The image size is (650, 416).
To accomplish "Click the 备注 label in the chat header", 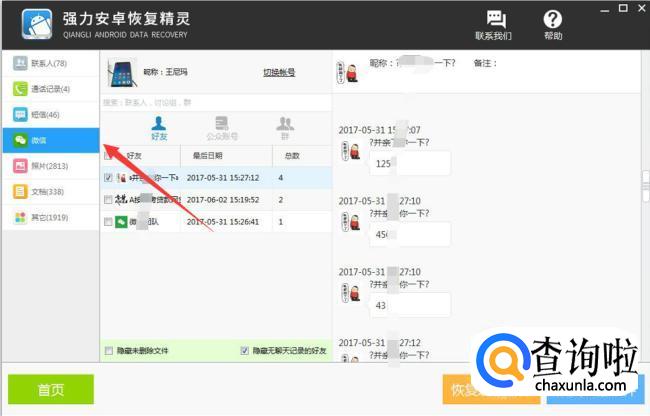I will tap(485, 63).
